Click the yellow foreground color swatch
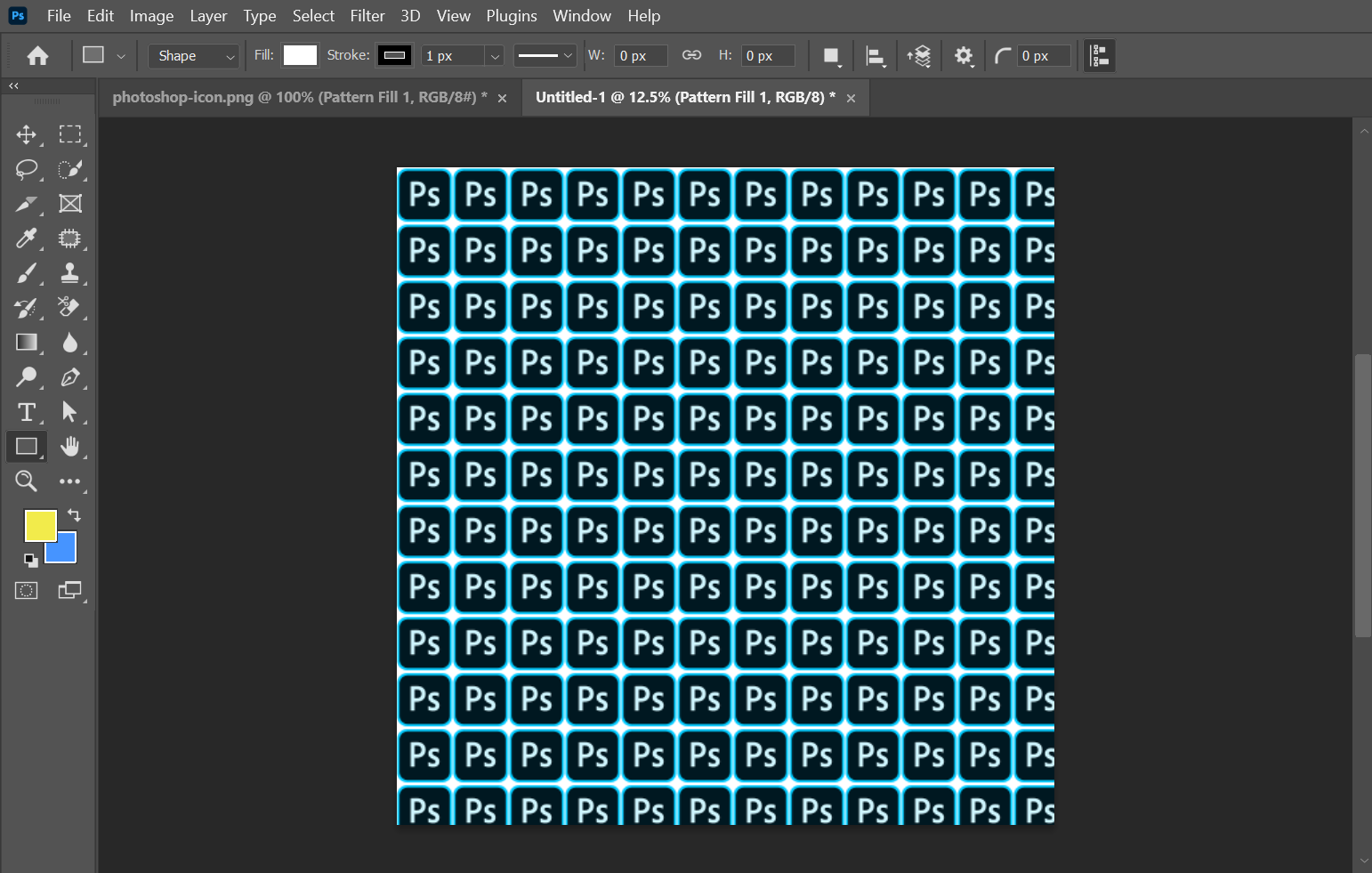The width and height of the screenshot is (1372, 873). [38, 524]
